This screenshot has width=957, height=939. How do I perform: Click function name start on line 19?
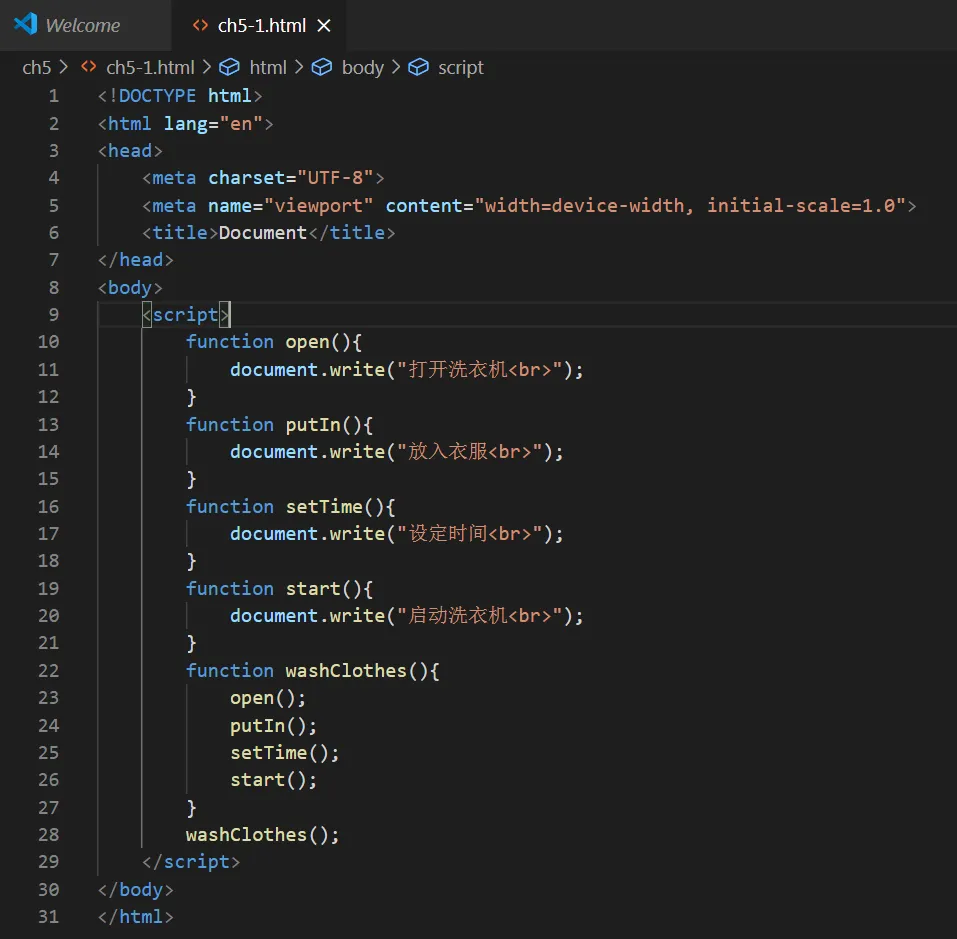coord(313,589)
